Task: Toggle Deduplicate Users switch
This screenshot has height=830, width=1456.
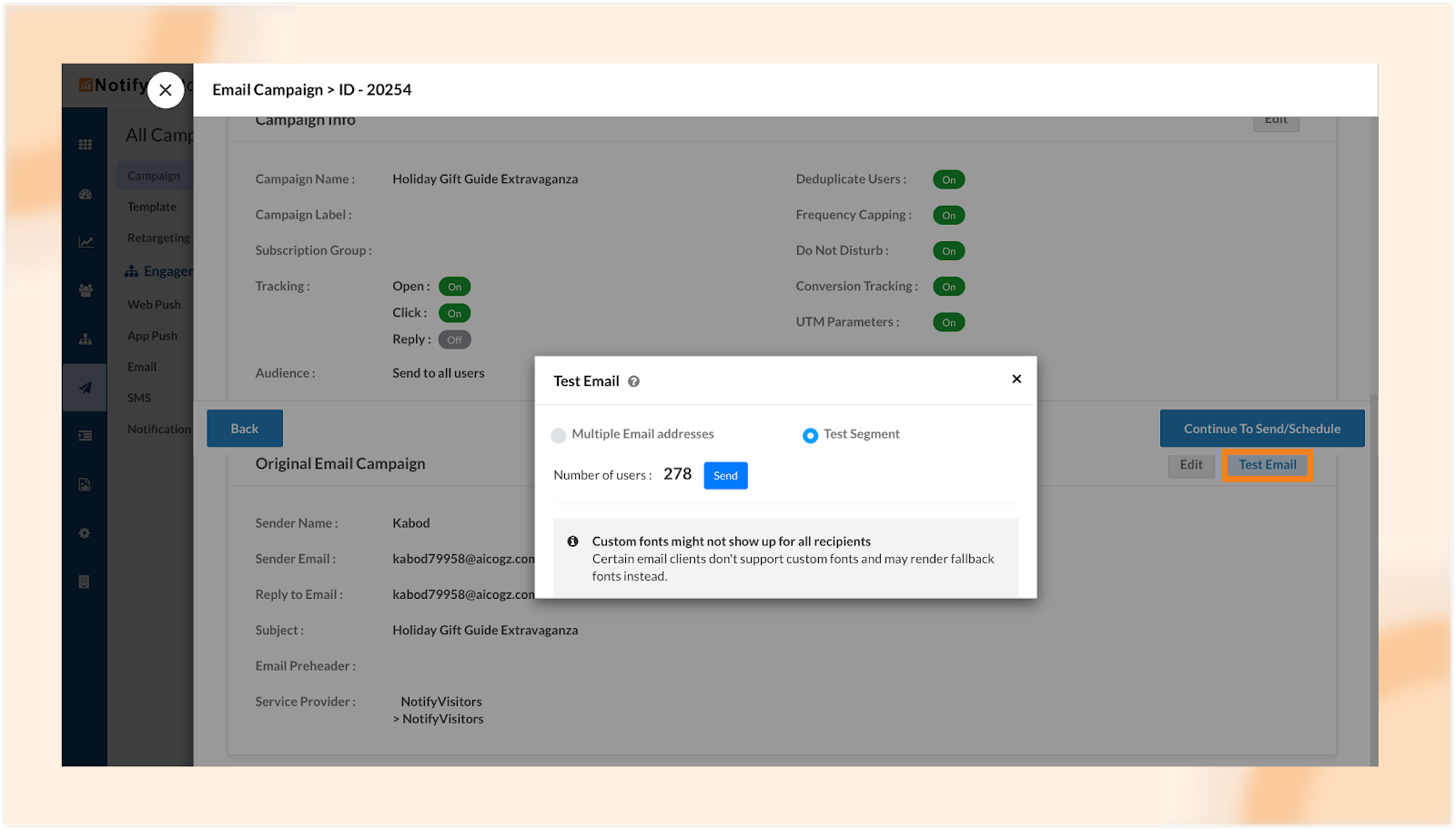Action: [948, 179]
